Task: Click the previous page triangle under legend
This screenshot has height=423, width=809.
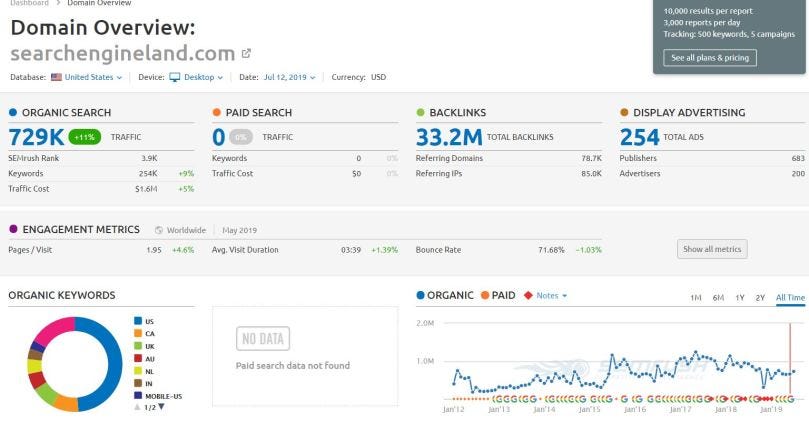Action: (x=137, y=407)
